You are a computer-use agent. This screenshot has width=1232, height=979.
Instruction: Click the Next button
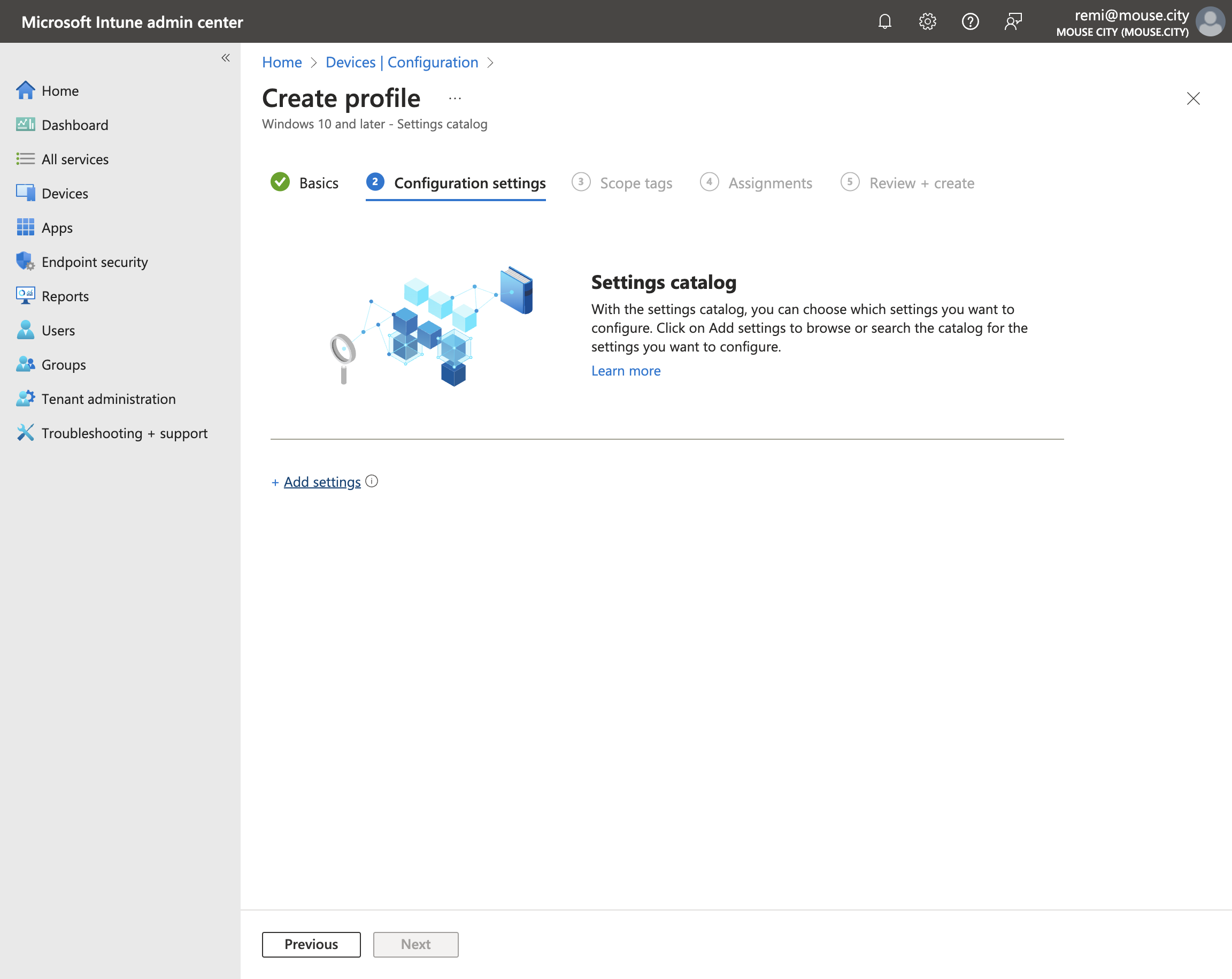416,944
